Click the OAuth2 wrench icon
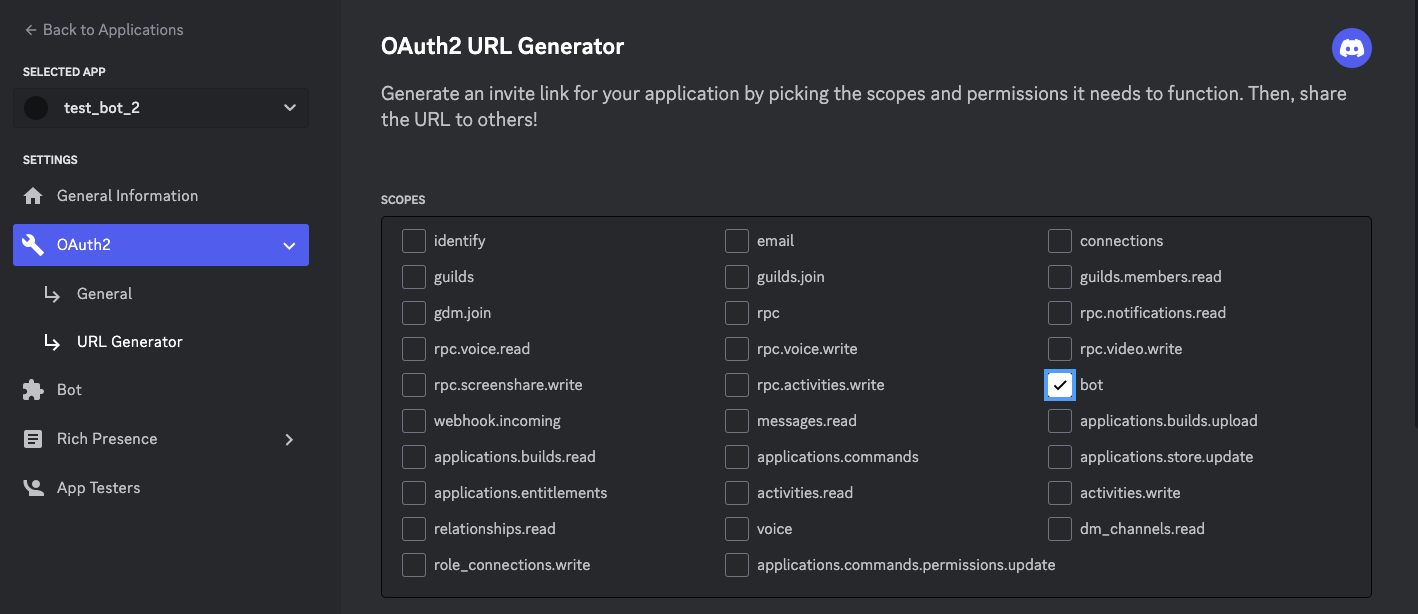The width and height of the screenshot is (1418, 614). tap(33, 245)
